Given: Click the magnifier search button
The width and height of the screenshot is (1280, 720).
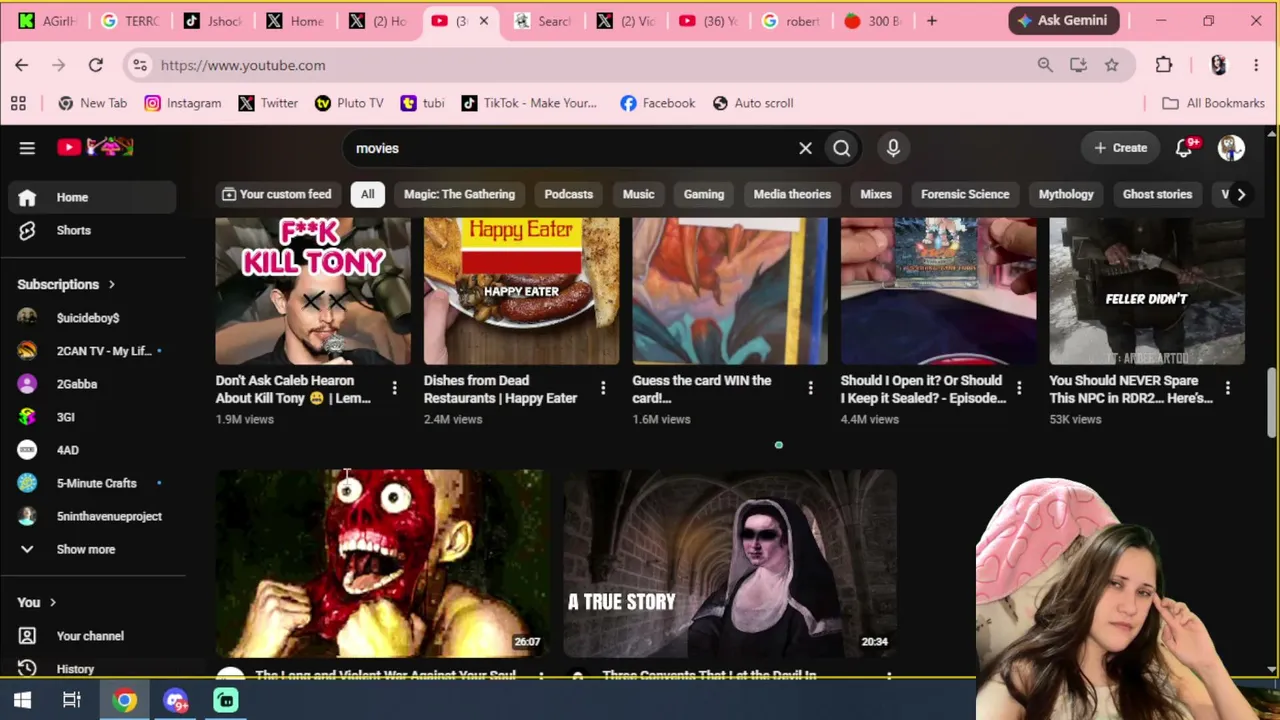Looking at the screenshot, I should tap(842, 148).
